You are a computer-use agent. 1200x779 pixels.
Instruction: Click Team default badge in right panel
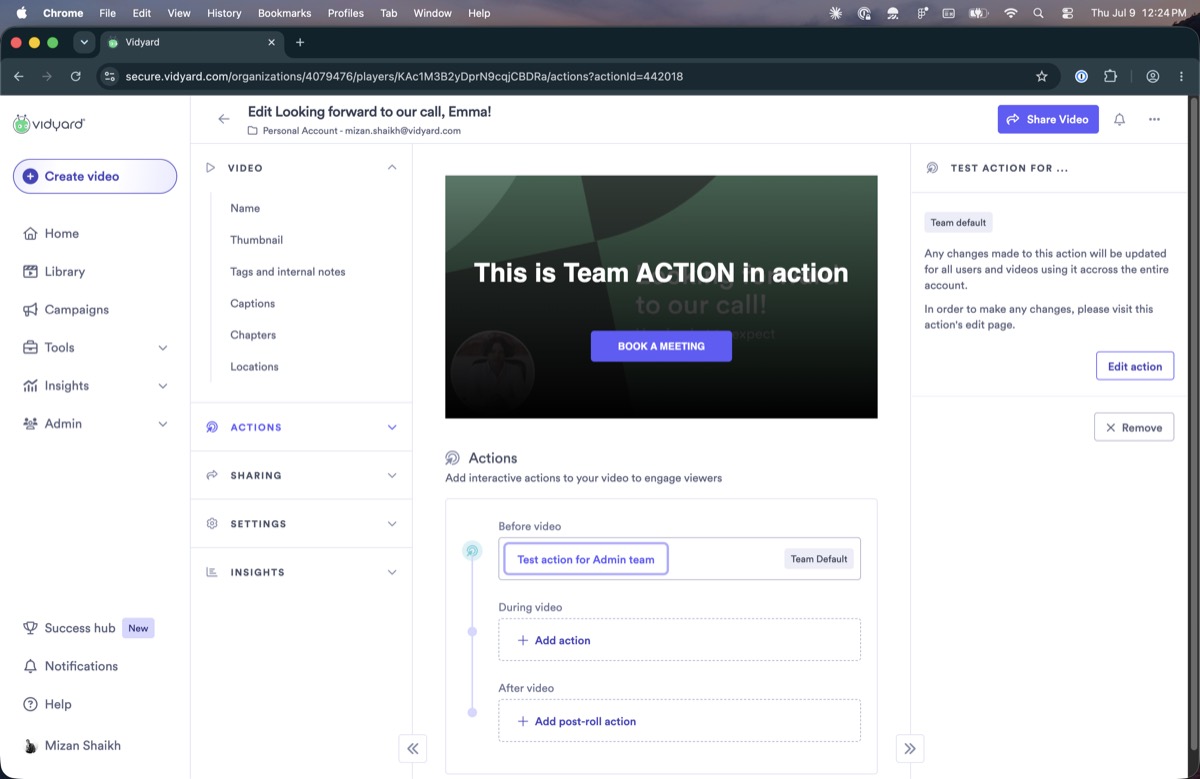pyautogui.click(x=958, y=223)
